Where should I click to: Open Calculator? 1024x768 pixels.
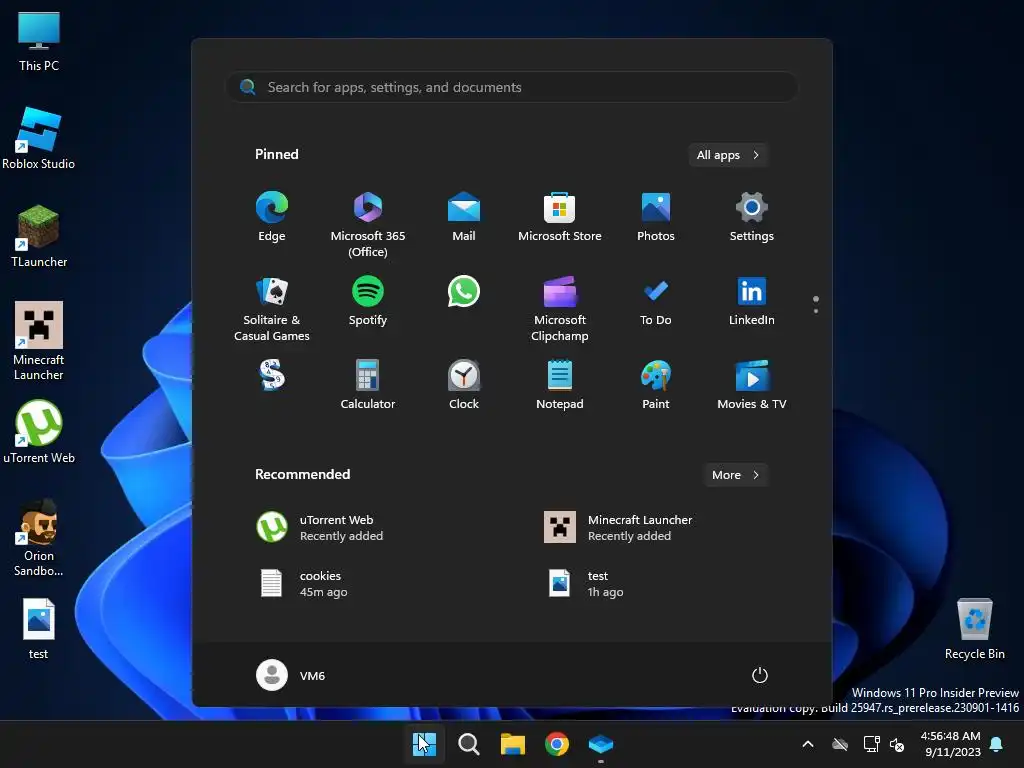point(368,385)
